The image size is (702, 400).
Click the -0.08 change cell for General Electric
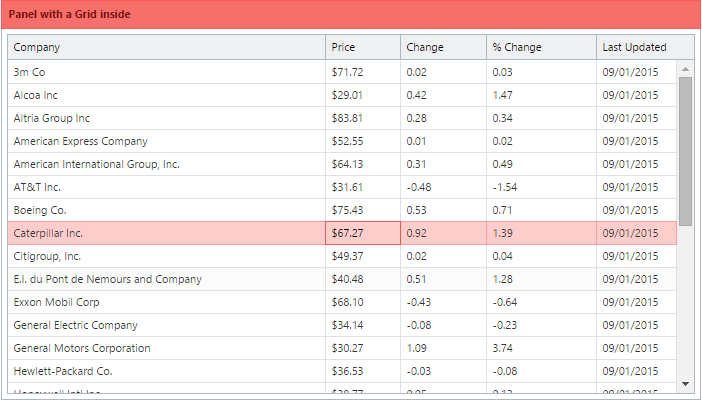click(444, 325)
